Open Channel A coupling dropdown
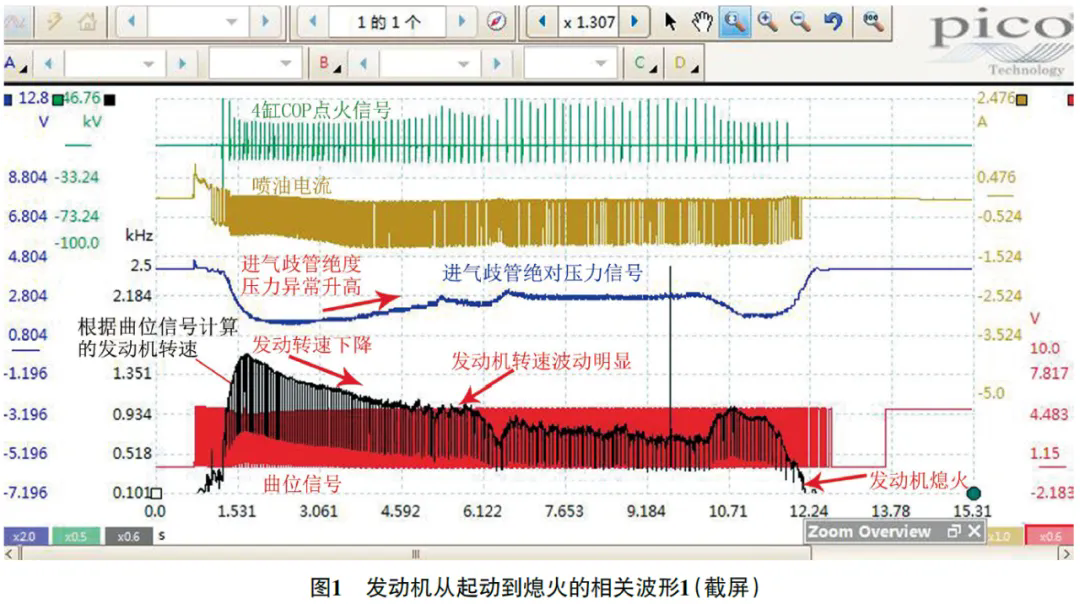1080x604 pixels. (255, 64)
